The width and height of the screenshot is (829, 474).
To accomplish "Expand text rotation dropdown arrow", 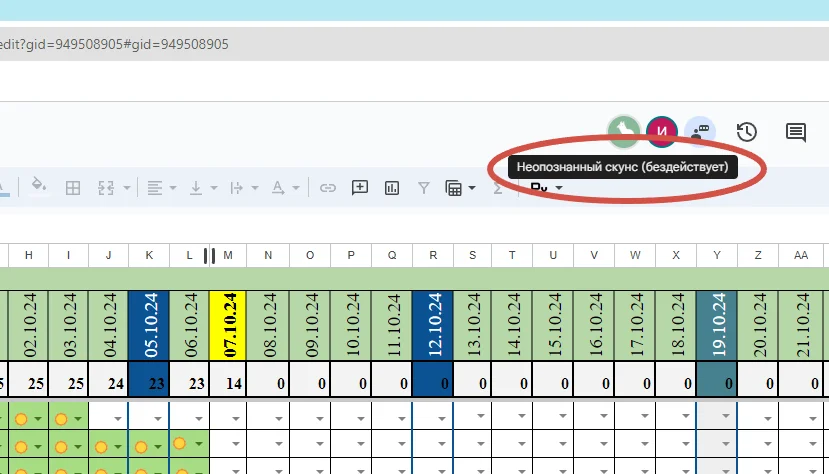I will (x=296, y=188).
